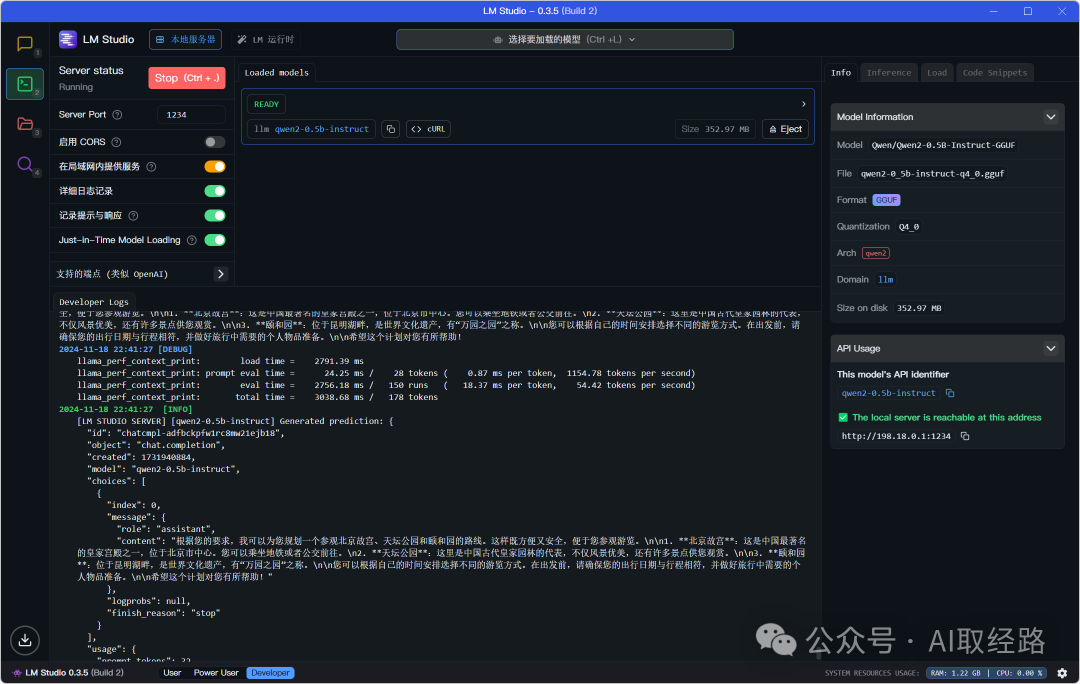This screenshot has width=1080, height=684.
Task: Switch to the Info tab
Action: point(840,72)
